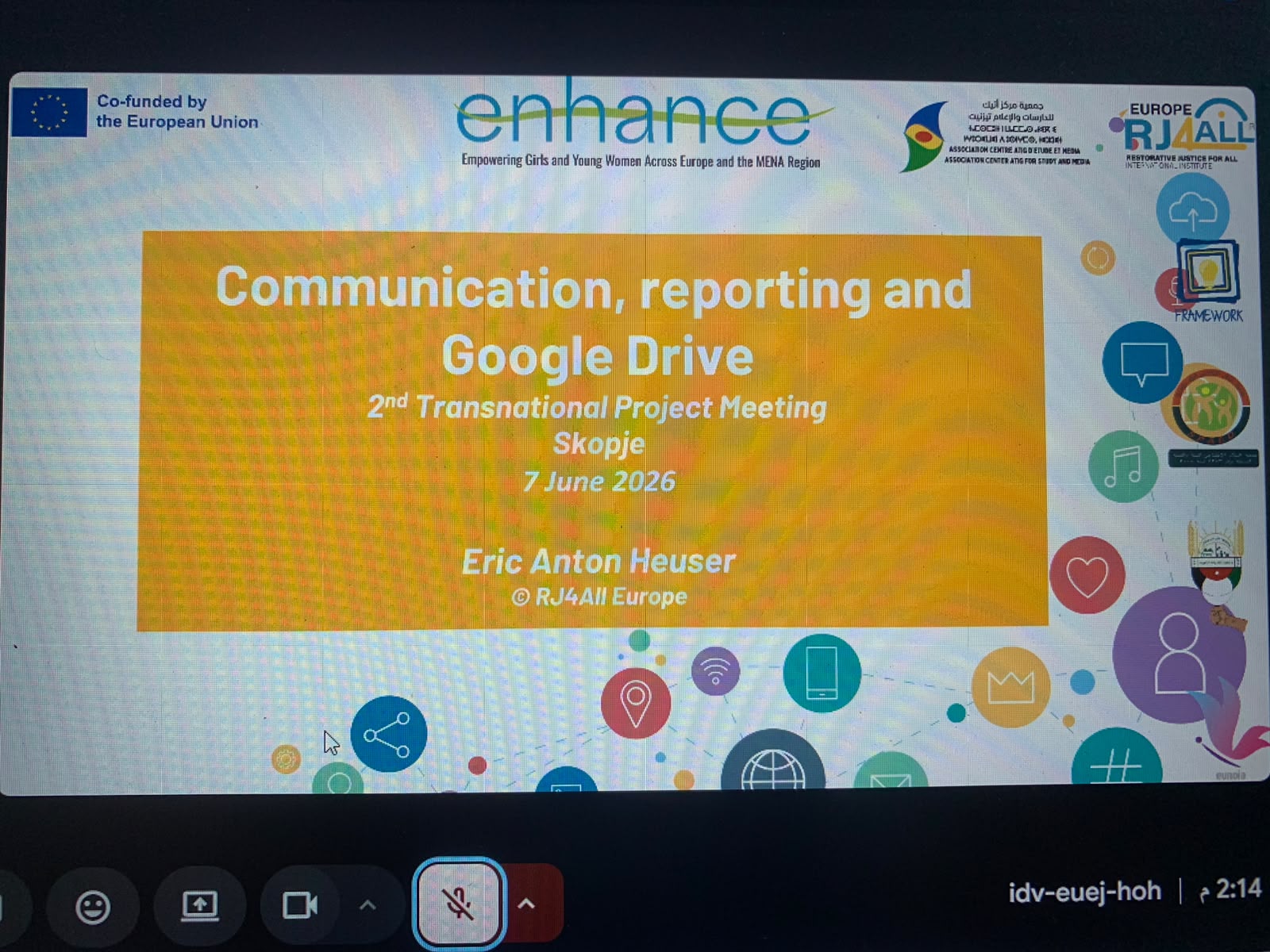Open the emoji reactions button
Viewport: 1270px width, 952px height.
coord(93,906)
